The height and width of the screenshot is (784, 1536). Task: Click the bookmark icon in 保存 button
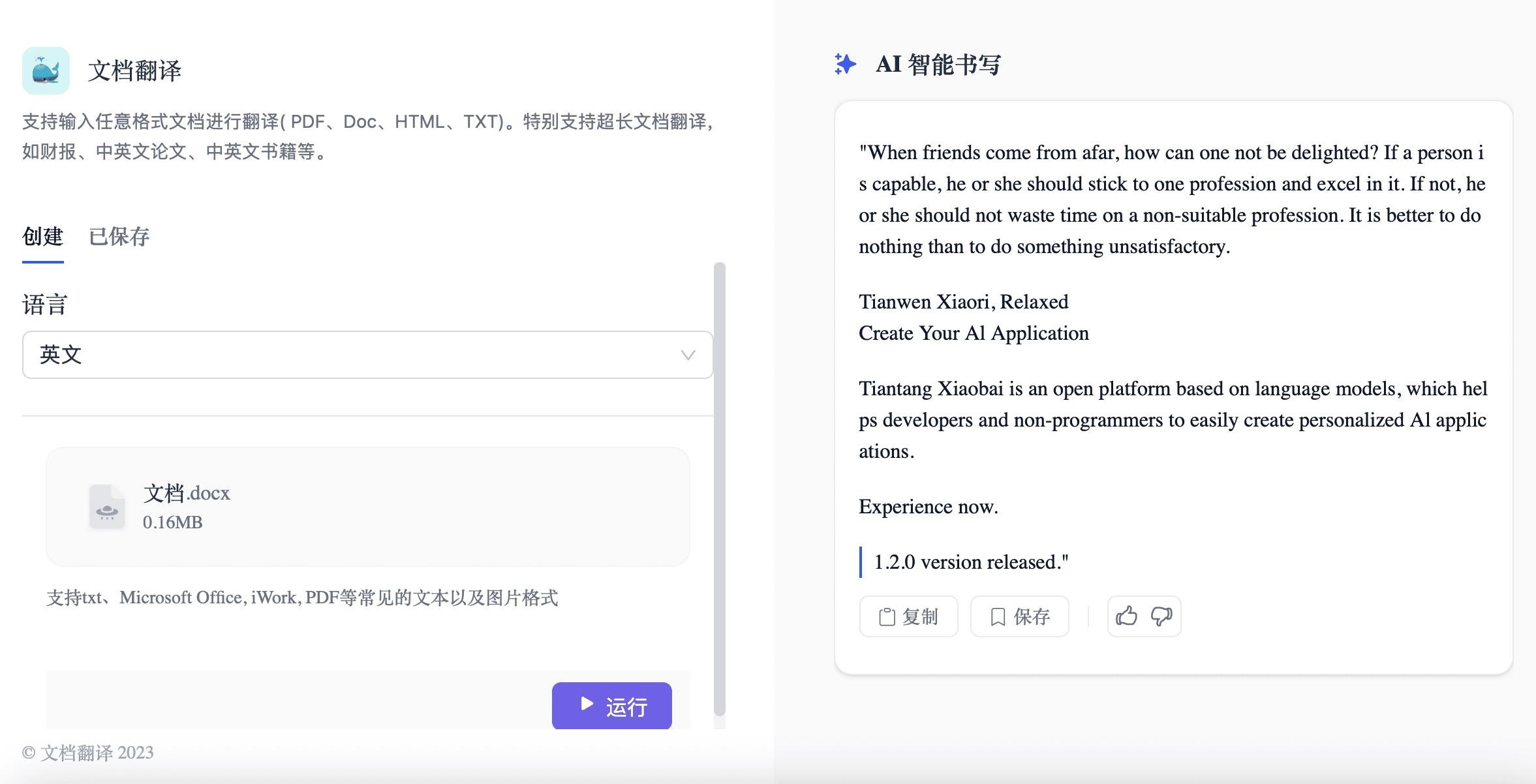(998, 616)
